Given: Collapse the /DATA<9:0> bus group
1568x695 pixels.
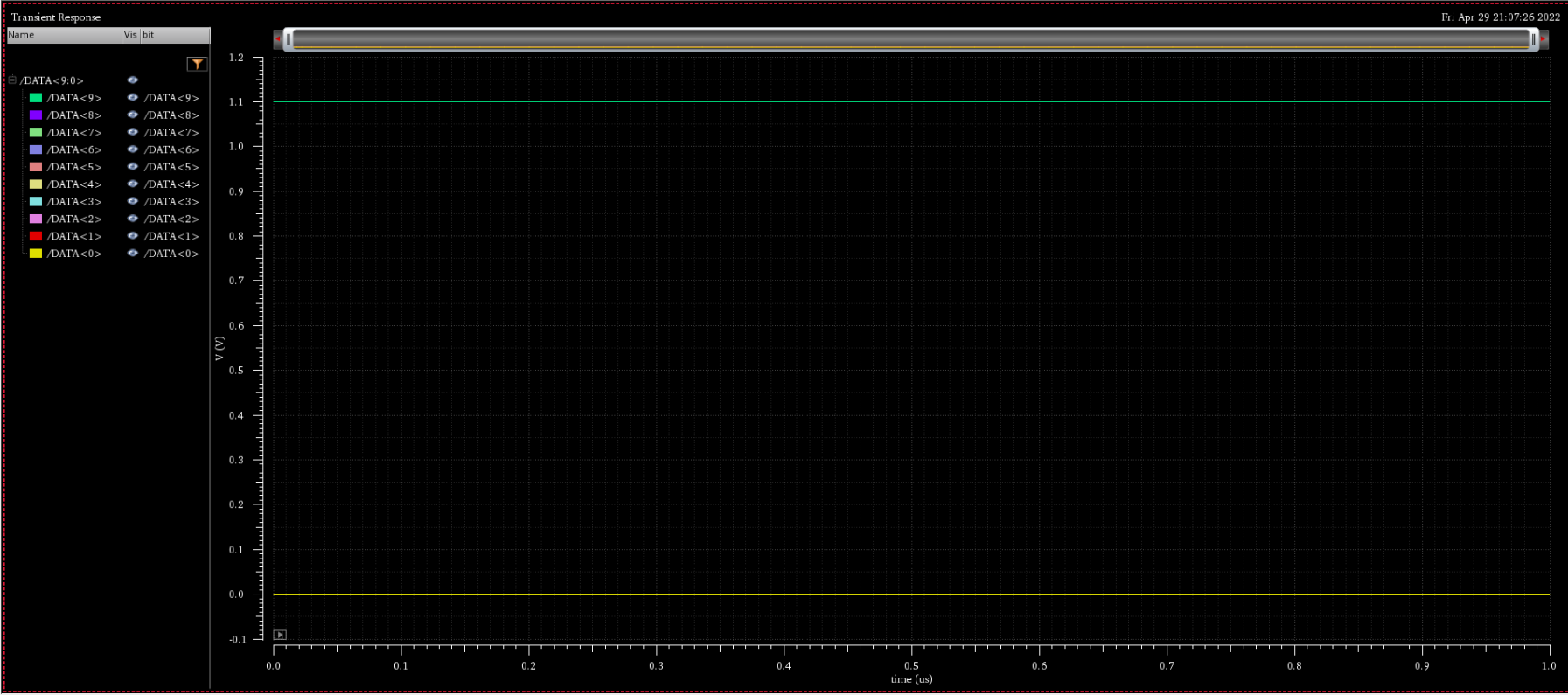Looking at the screenshot, I should pyautogui.click(x=12, y=80).
